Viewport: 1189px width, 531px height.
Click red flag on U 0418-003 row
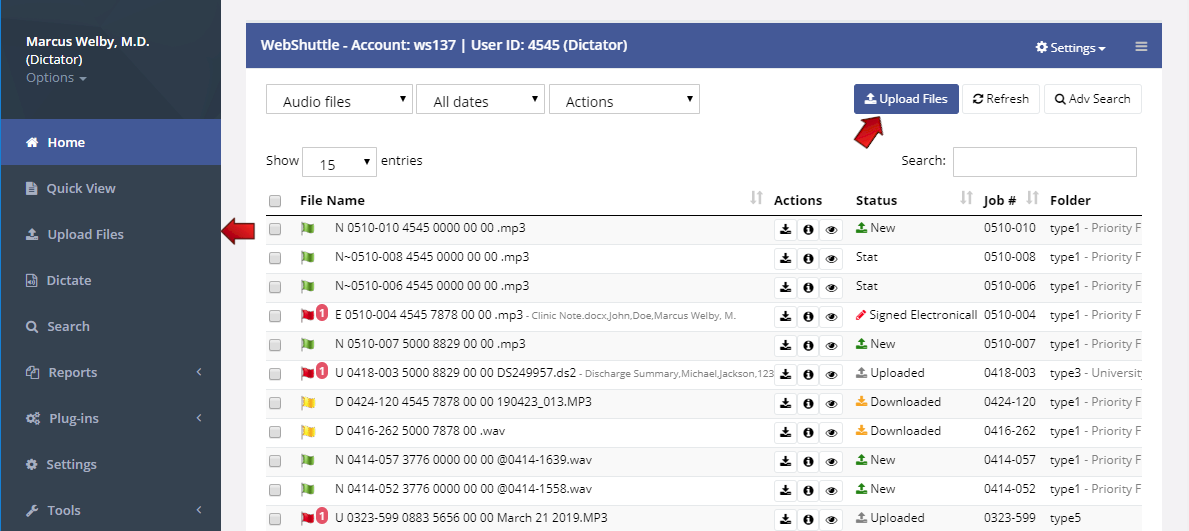click(307, 373)
